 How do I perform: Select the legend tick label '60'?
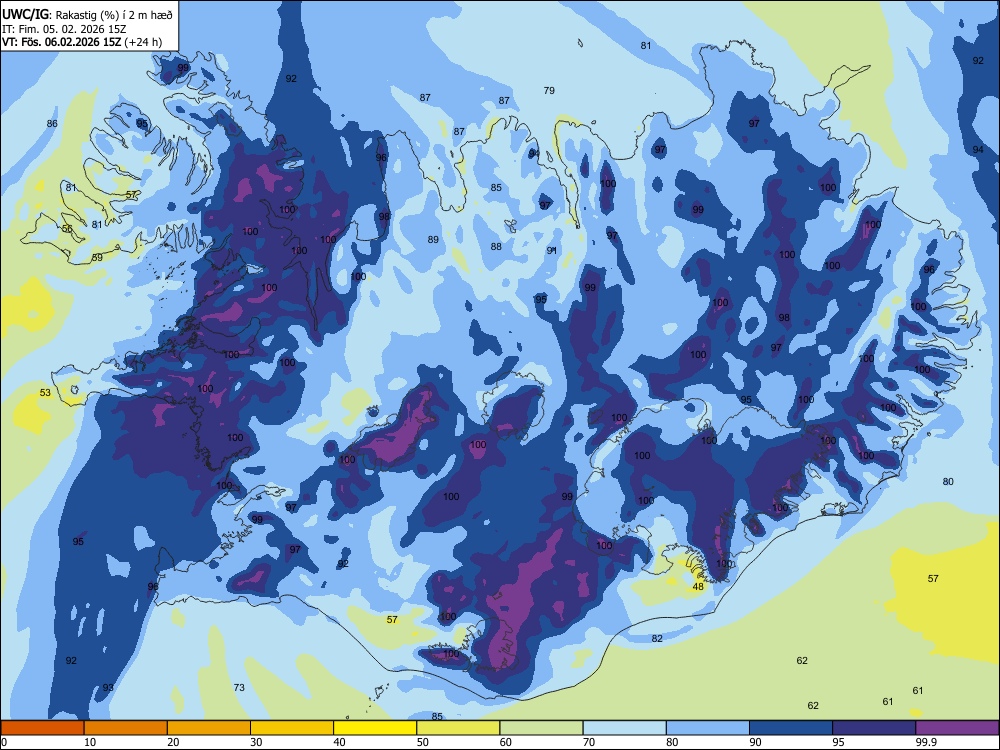tap(506, 742)
